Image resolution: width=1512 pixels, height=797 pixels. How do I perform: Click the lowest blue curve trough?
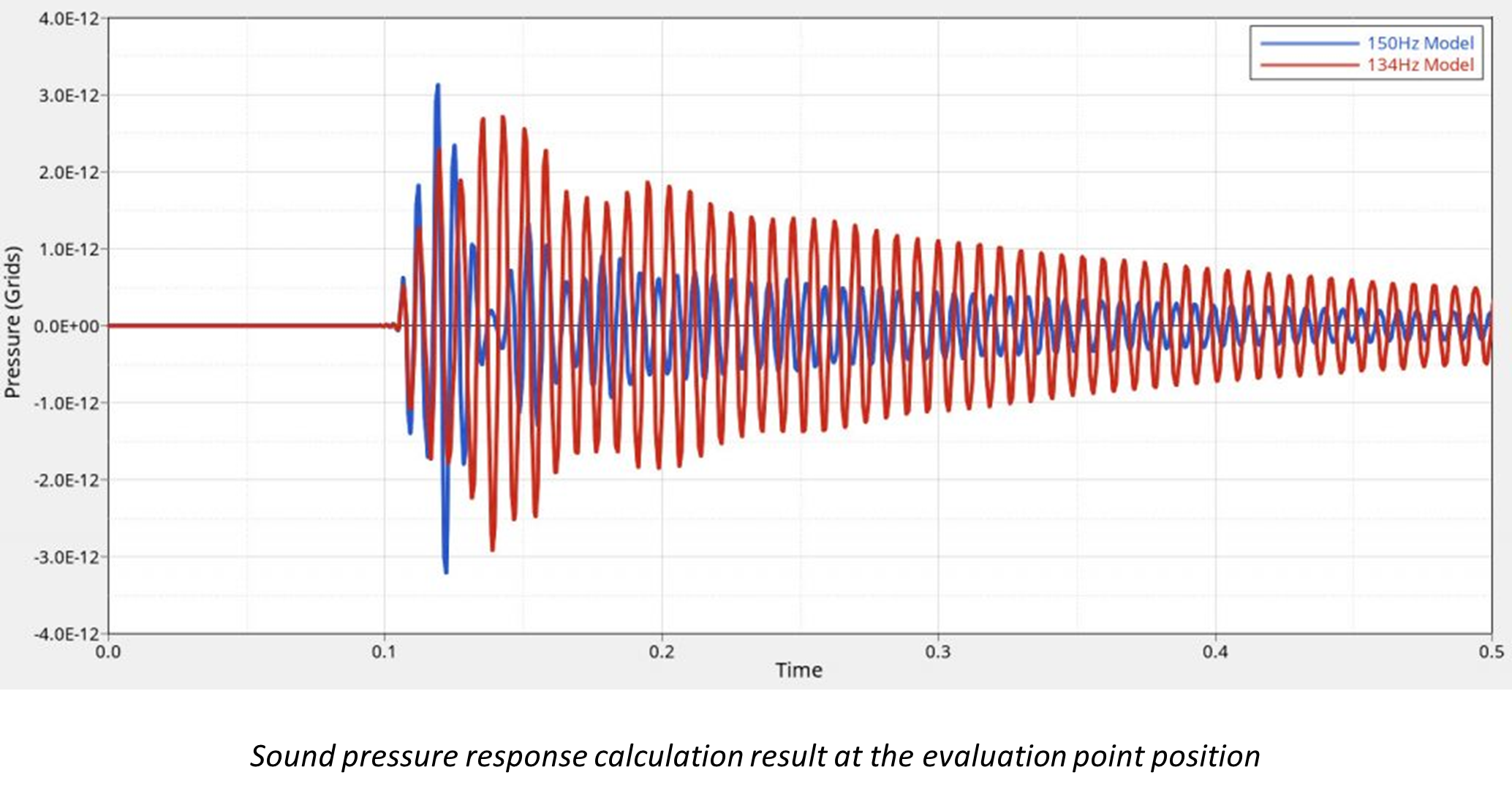point(446,570)
